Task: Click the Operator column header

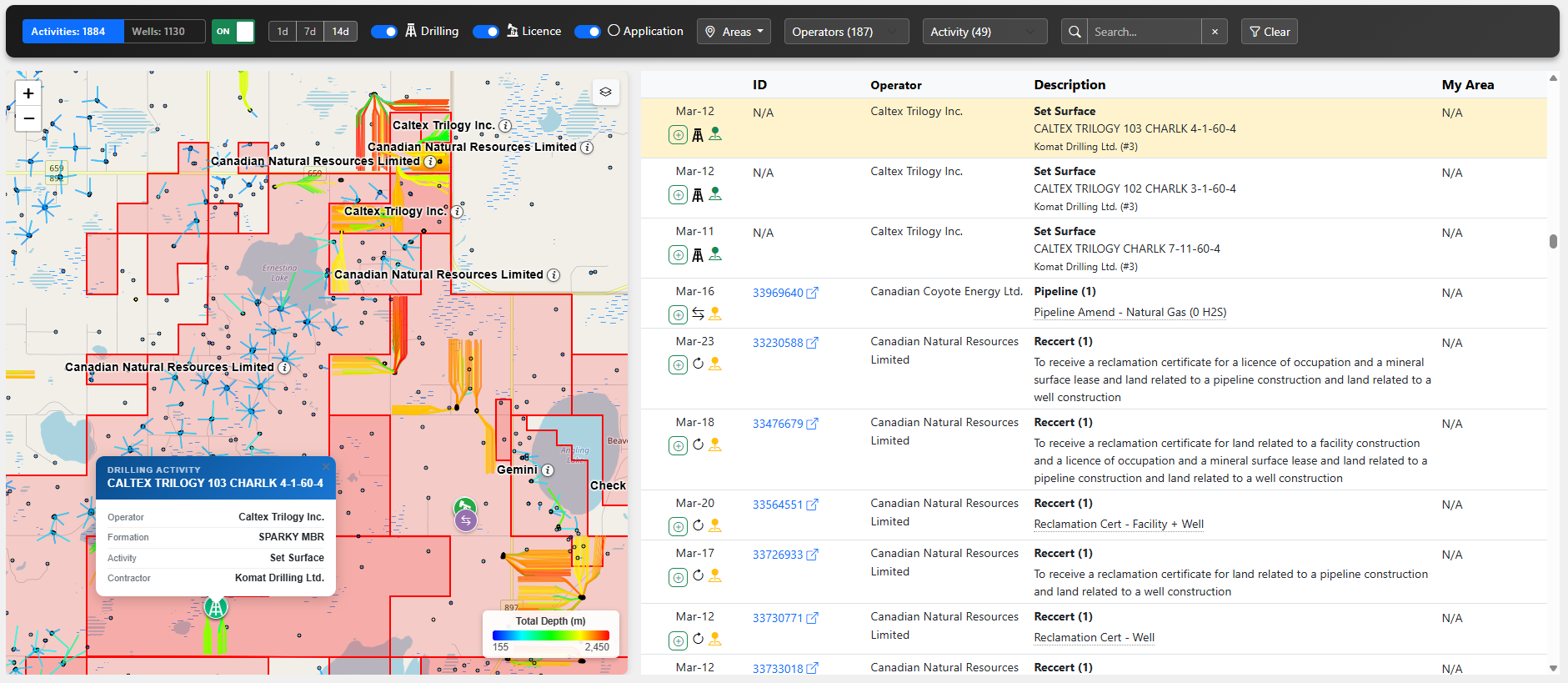Action: coord(896,85)
